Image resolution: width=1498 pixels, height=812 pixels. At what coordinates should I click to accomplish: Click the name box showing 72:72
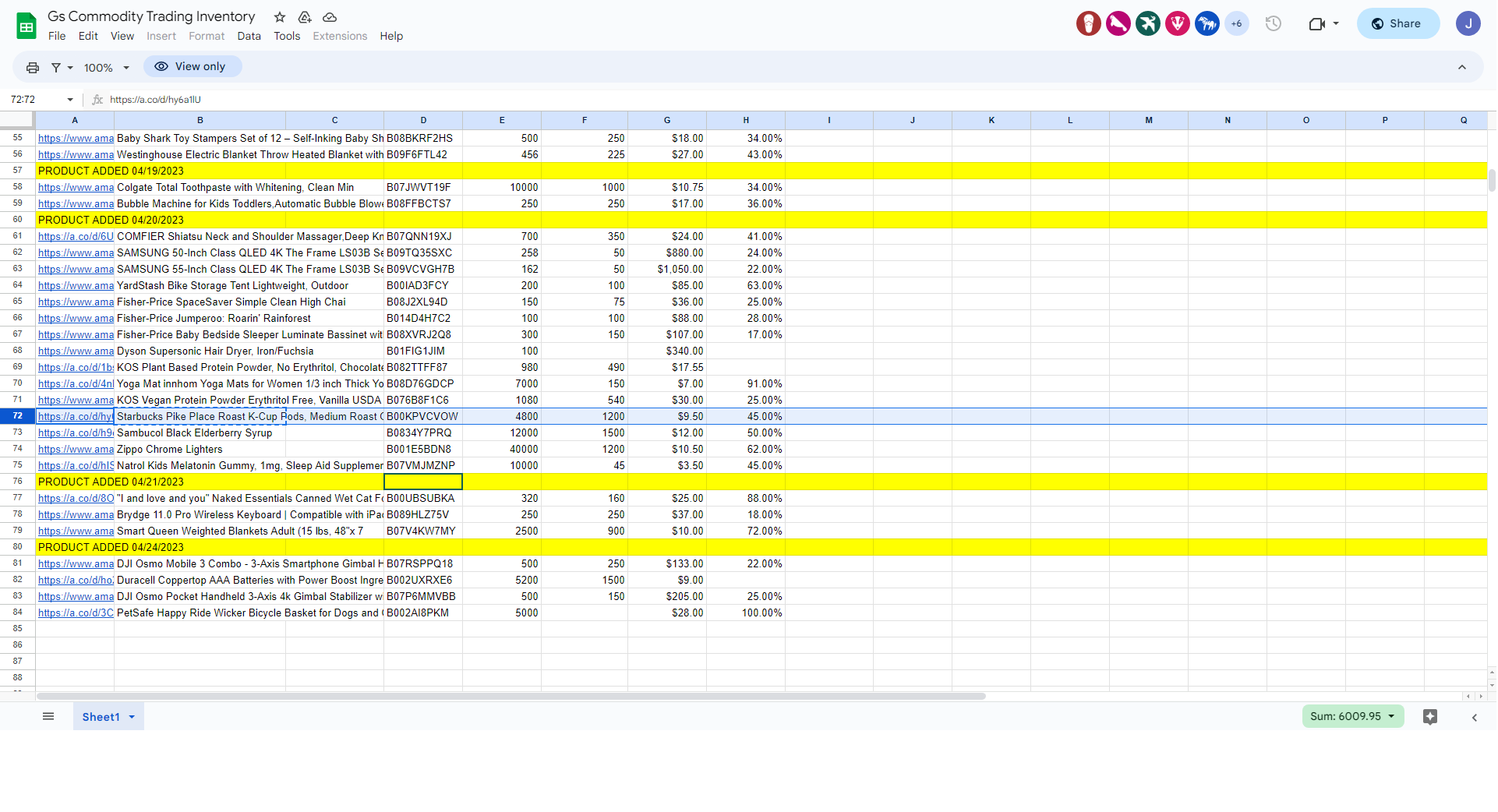[35, 100]
